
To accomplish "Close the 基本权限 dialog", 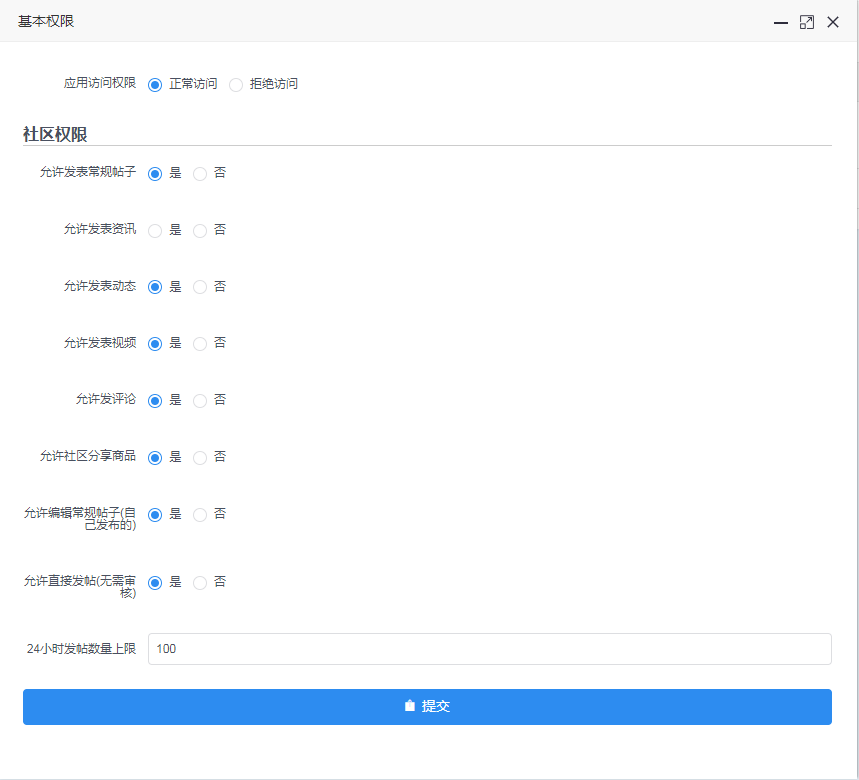I will point(832,22).
